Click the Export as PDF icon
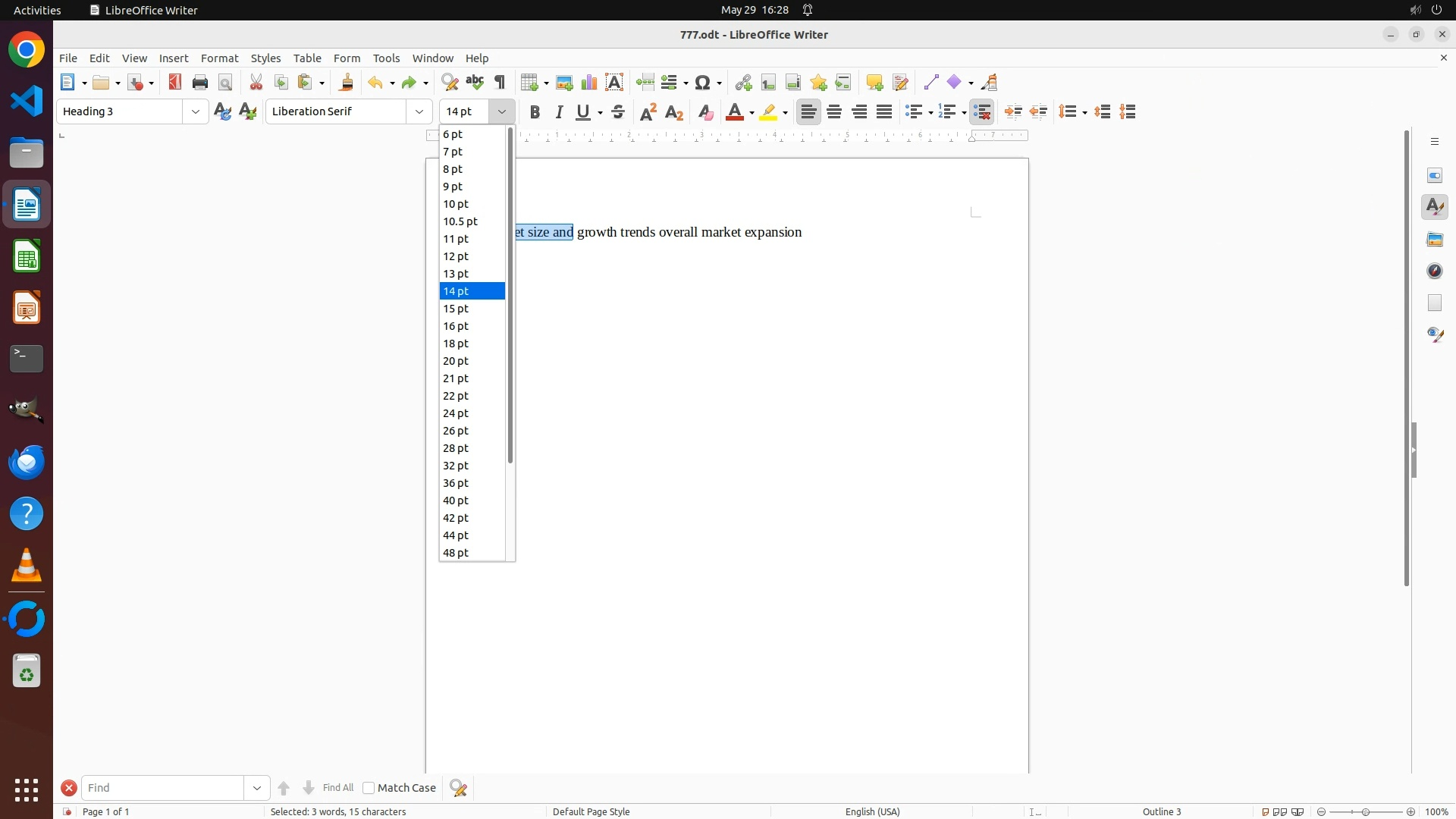 coord(175,83)
